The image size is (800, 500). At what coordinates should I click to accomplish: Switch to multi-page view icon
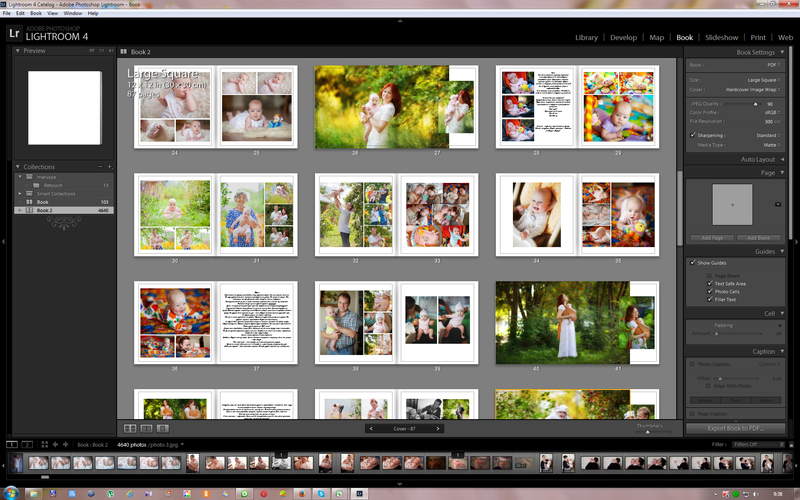point(129,428)
